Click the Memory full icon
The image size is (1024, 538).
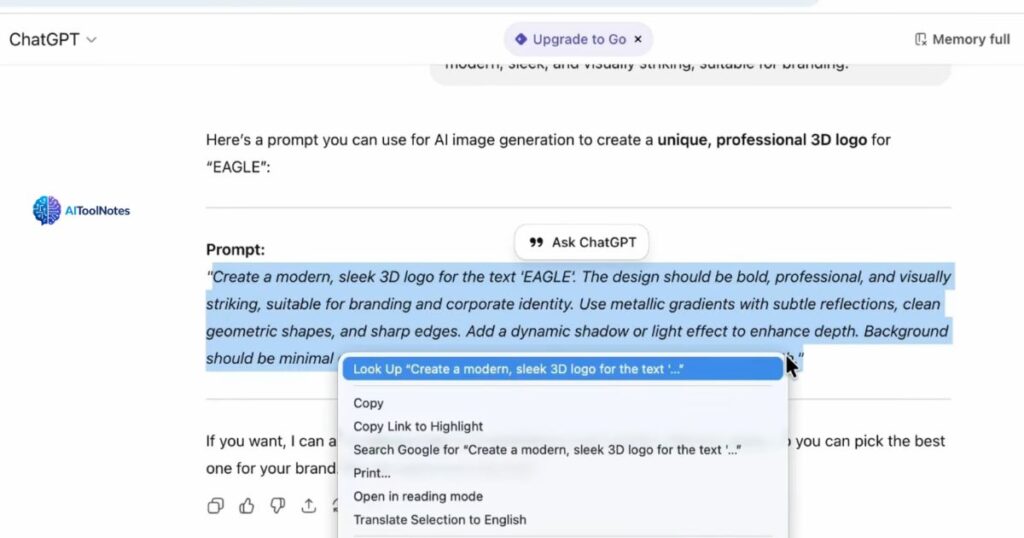coord(921,40)
